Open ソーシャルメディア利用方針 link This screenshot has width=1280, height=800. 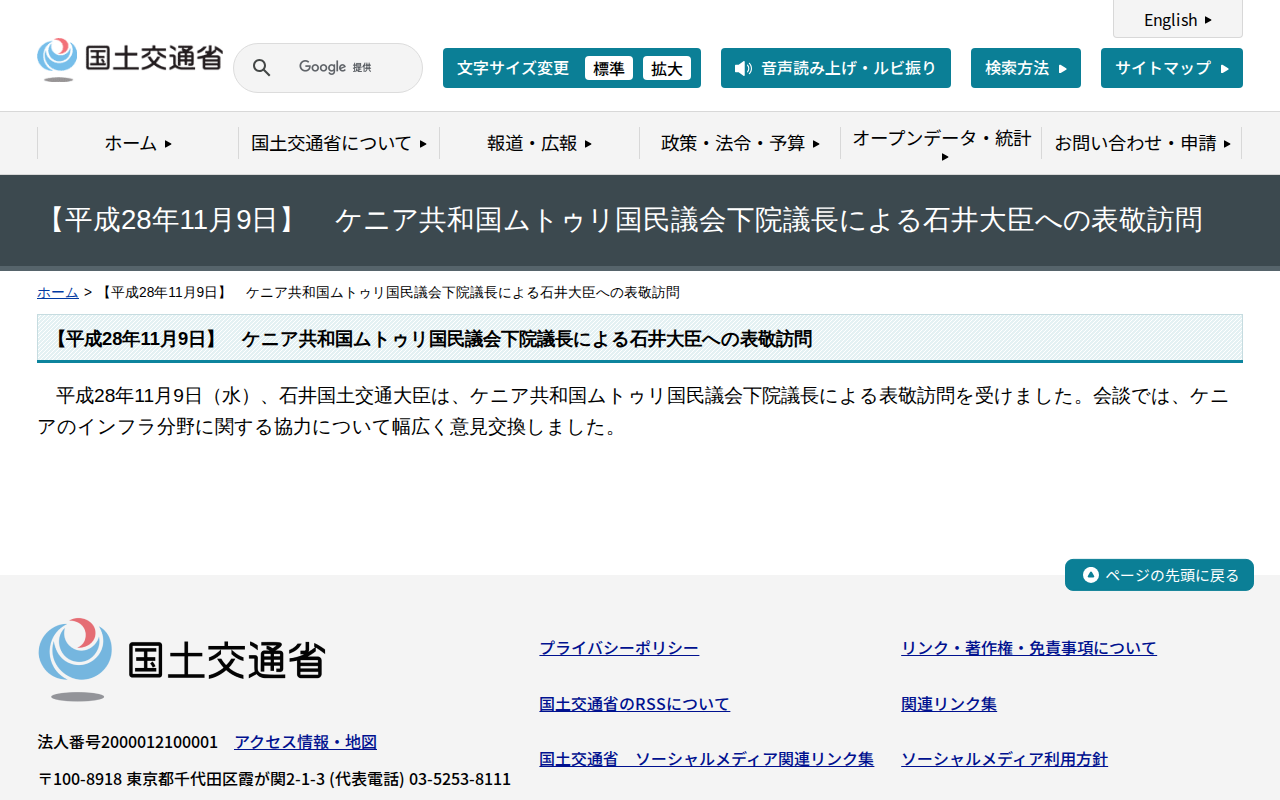click(x=1004, y=759)
